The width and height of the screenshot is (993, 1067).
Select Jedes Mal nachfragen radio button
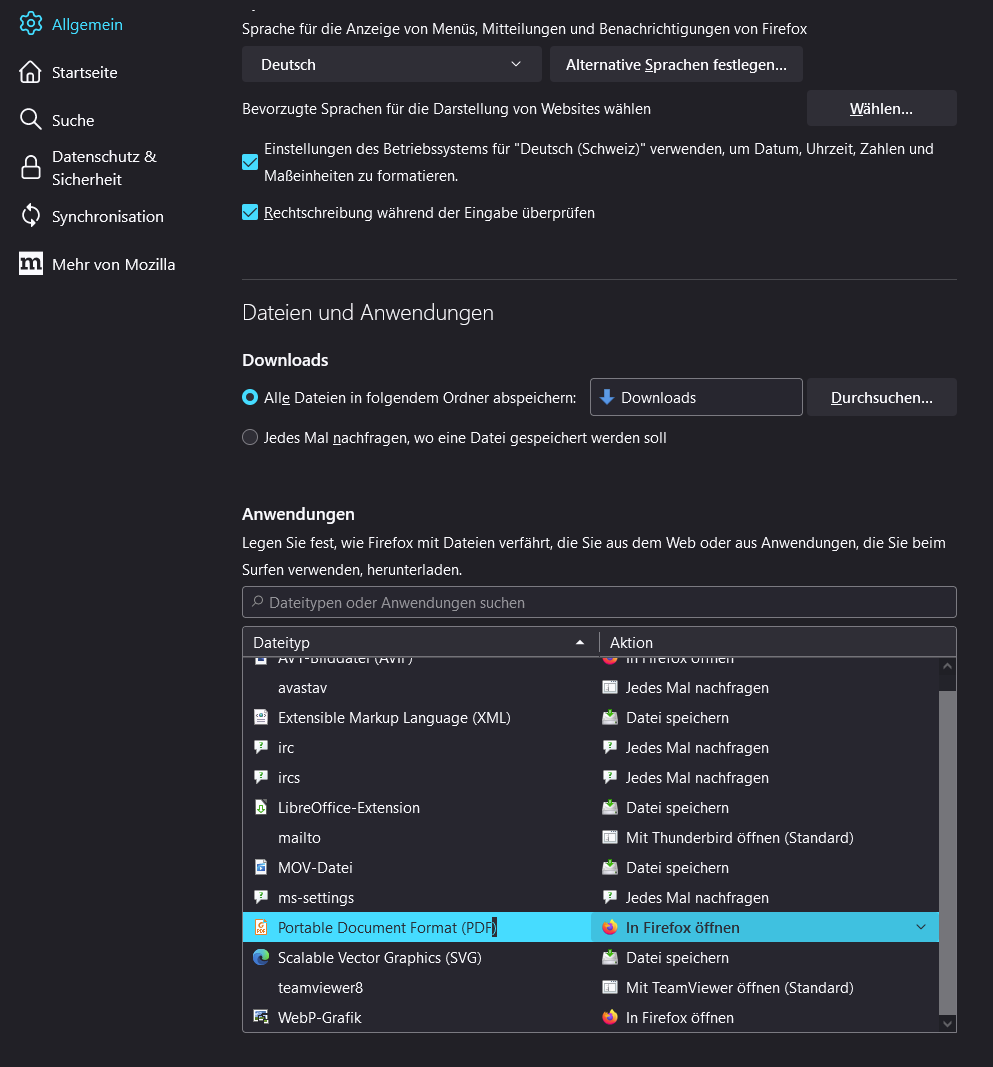click(250, 437)
